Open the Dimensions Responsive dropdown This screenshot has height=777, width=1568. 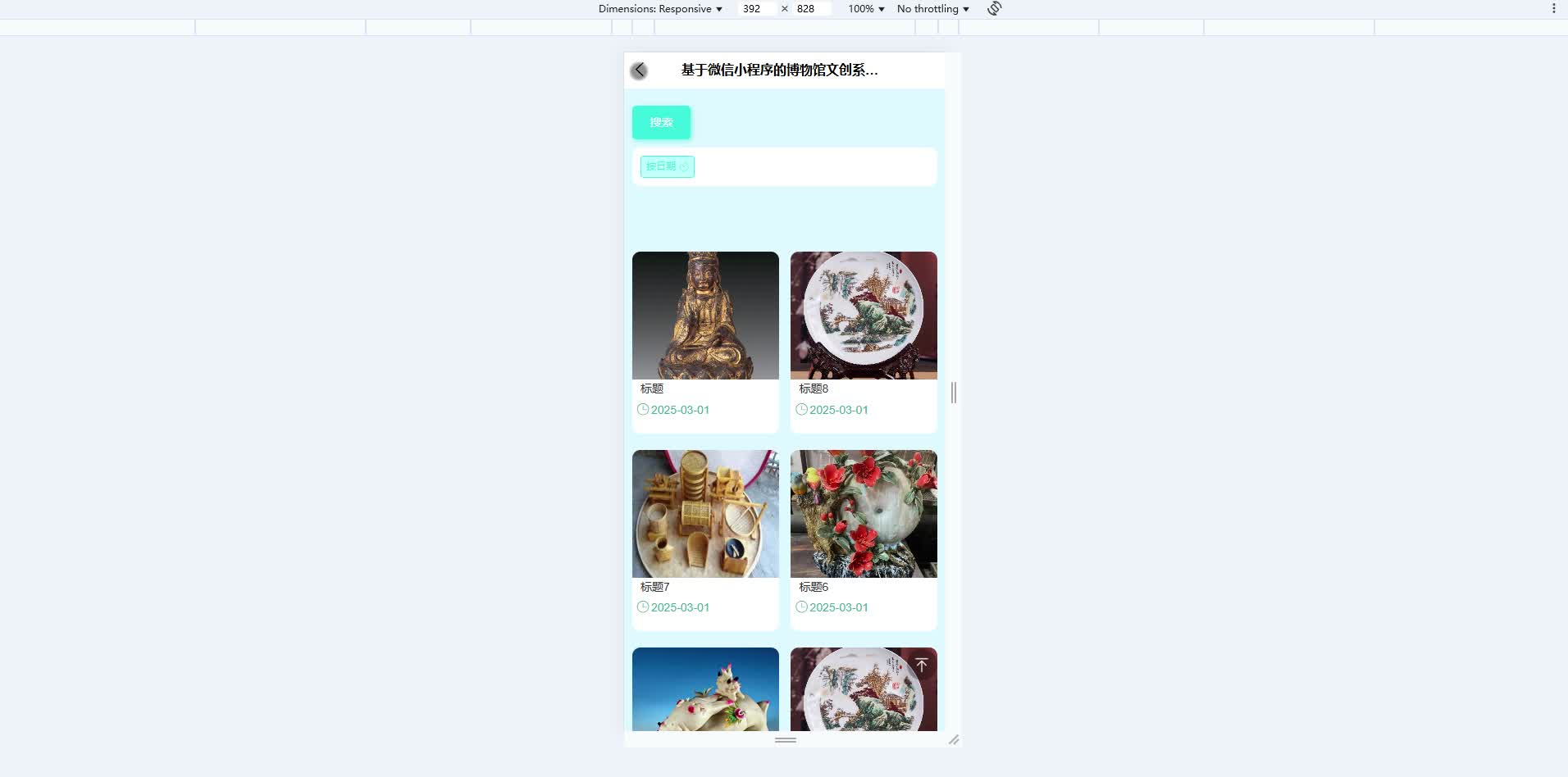[660, 8]
